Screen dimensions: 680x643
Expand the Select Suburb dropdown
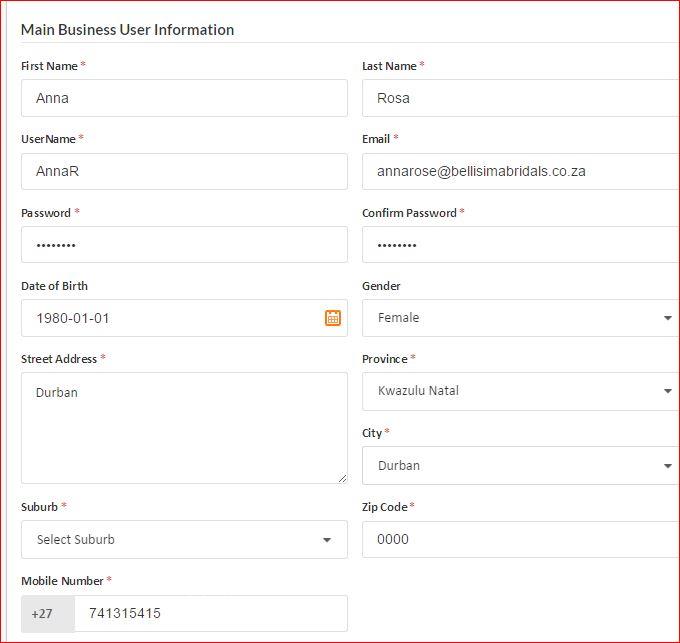coord(184,539)
